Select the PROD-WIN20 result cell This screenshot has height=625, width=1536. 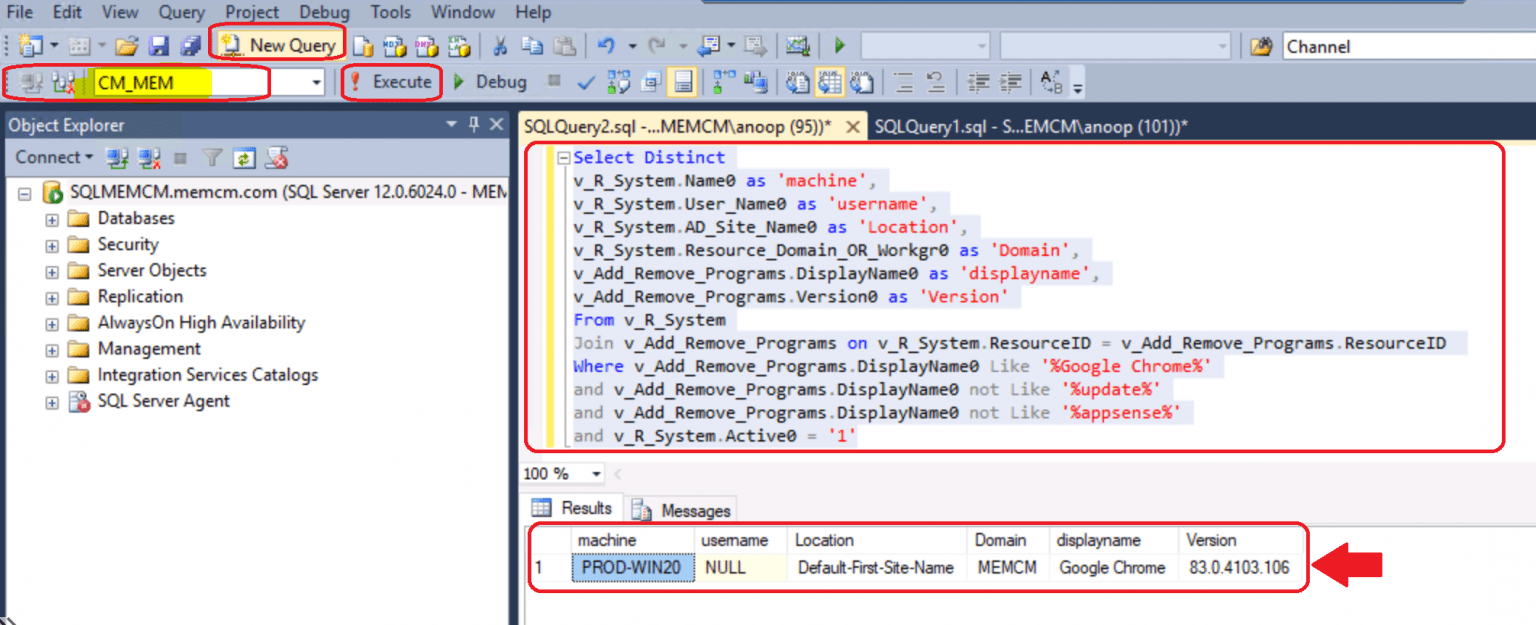633,568
